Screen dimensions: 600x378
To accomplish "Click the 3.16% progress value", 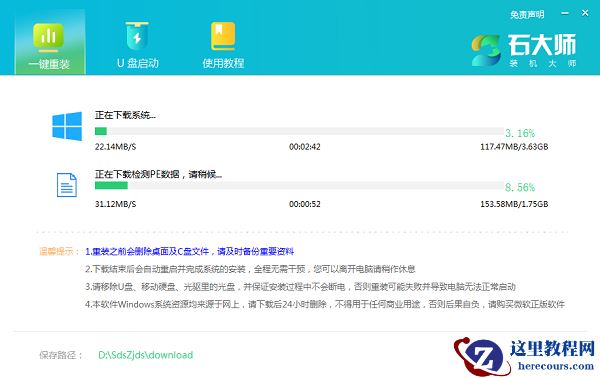I will tap(520, 133).
